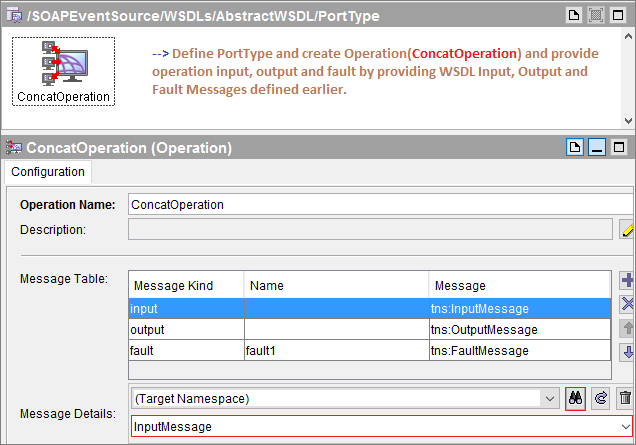The width and height of the screenshot is (636, 445).
Task: Click the PortType description text in diagram
Action: click(x=375, y=71)
